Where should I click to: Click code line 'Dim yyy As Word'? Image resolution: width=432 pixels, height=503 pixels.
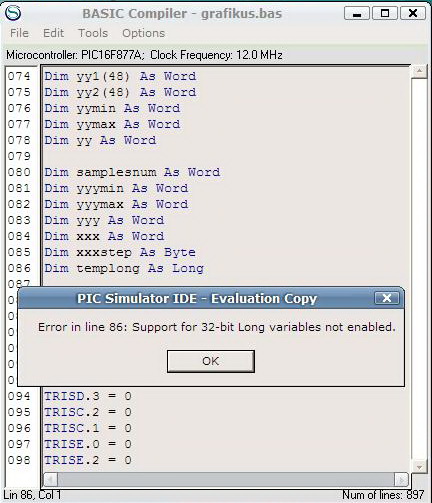(x=104, y=220)
